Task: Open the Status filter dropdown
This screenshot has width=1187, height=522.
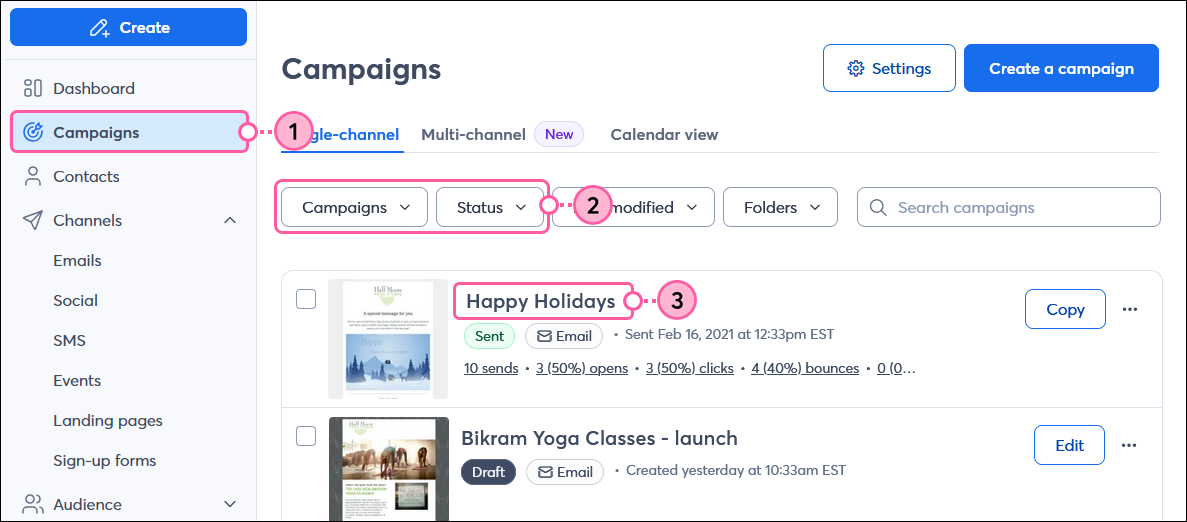Action: [490, 208]
